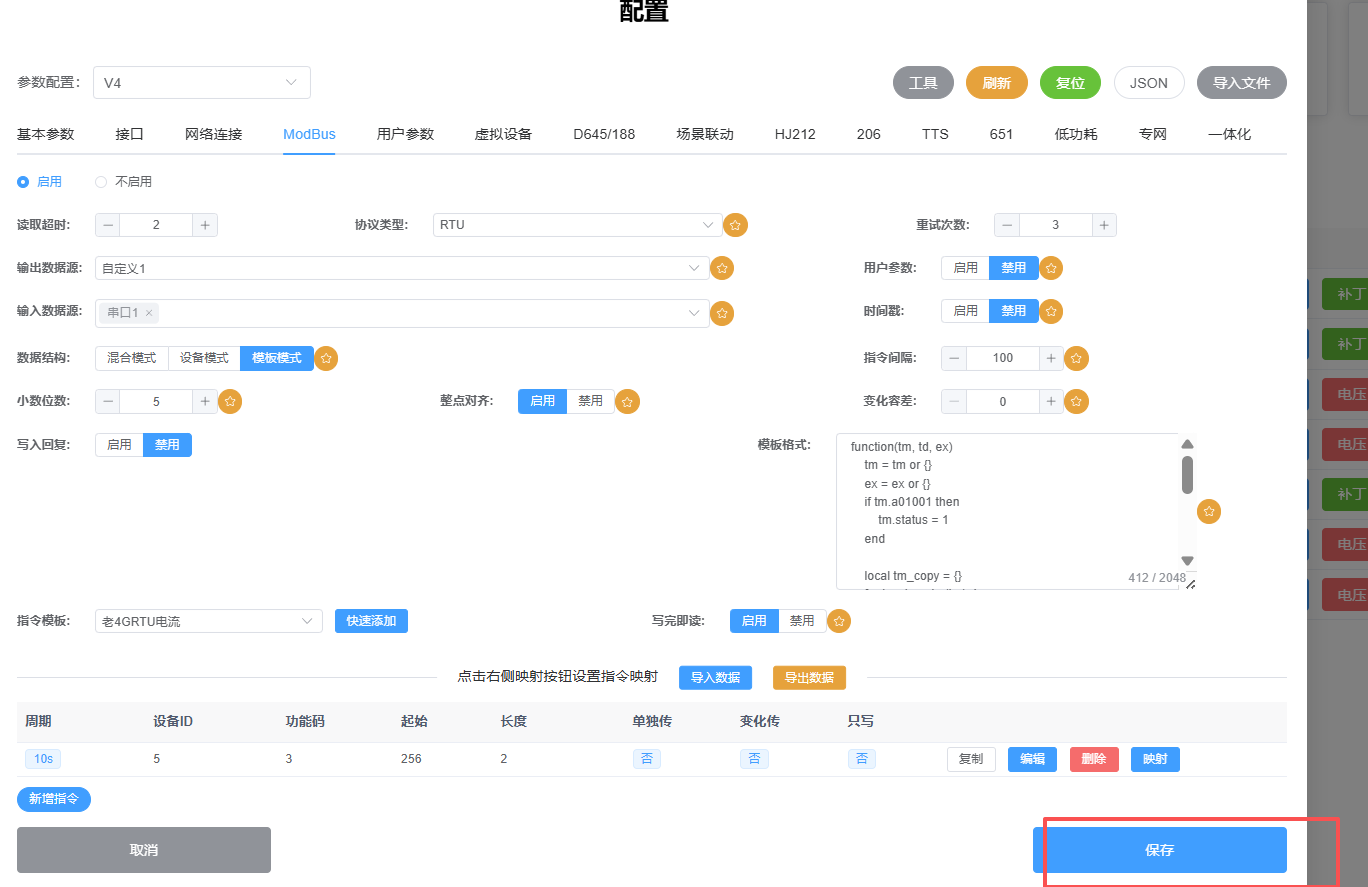Click star icon beside 协议类型 dropdown
Viewport: 1368px width, 887px height.
735,225
